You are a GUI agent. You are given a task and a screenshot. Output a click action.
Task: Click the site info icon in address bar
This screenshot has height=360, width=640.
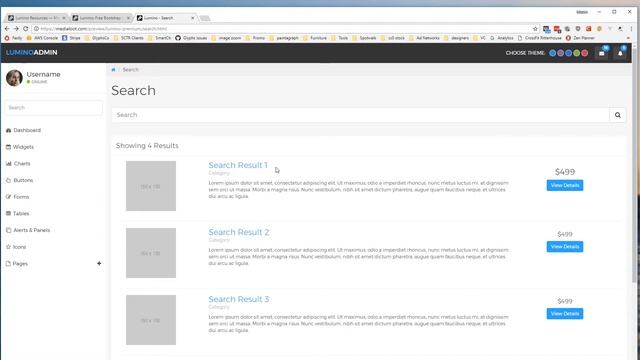click(x=36, y=29)
